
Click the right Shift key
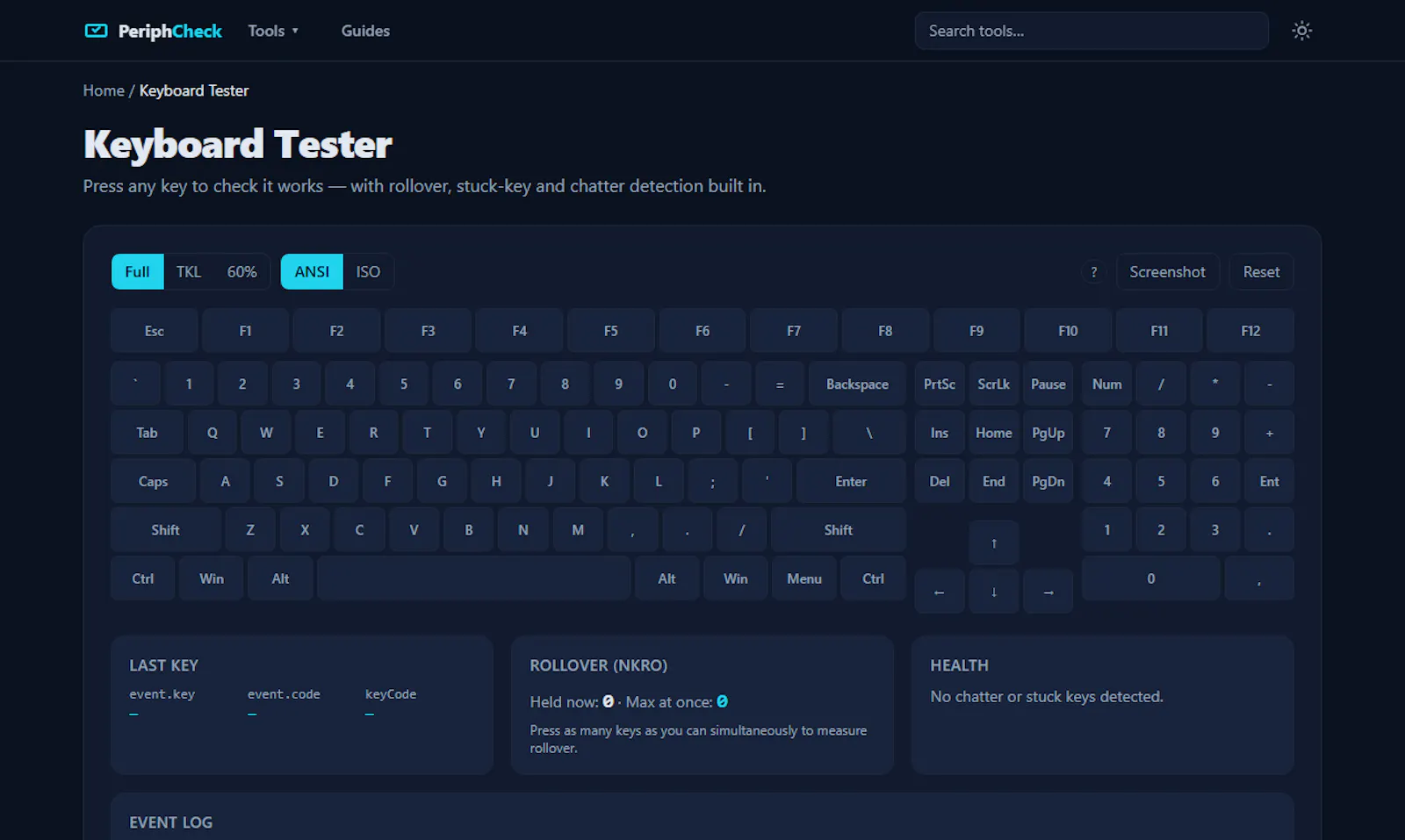tap(839, 530)
